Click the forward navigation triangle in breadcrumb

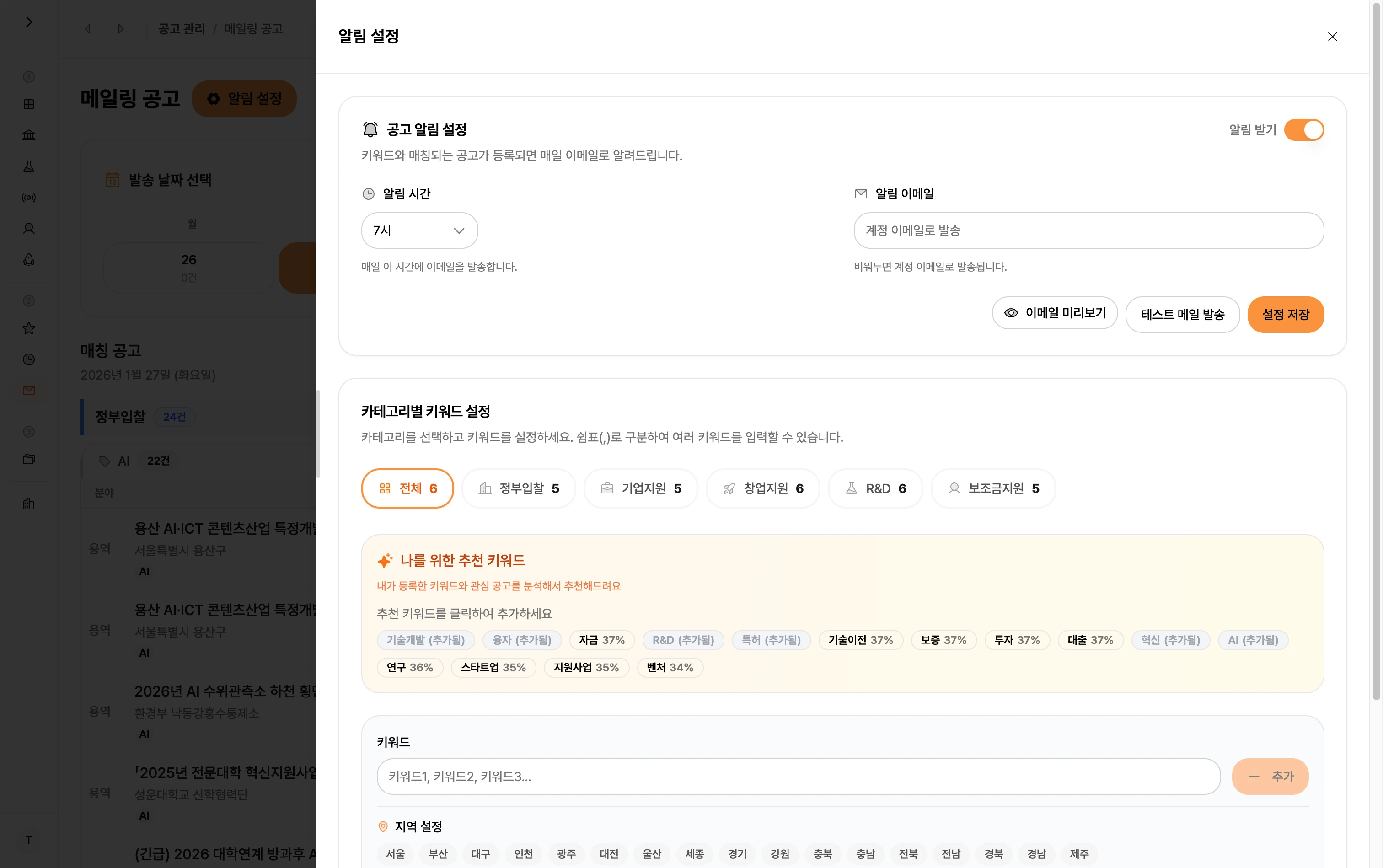(x=121, y=29)
